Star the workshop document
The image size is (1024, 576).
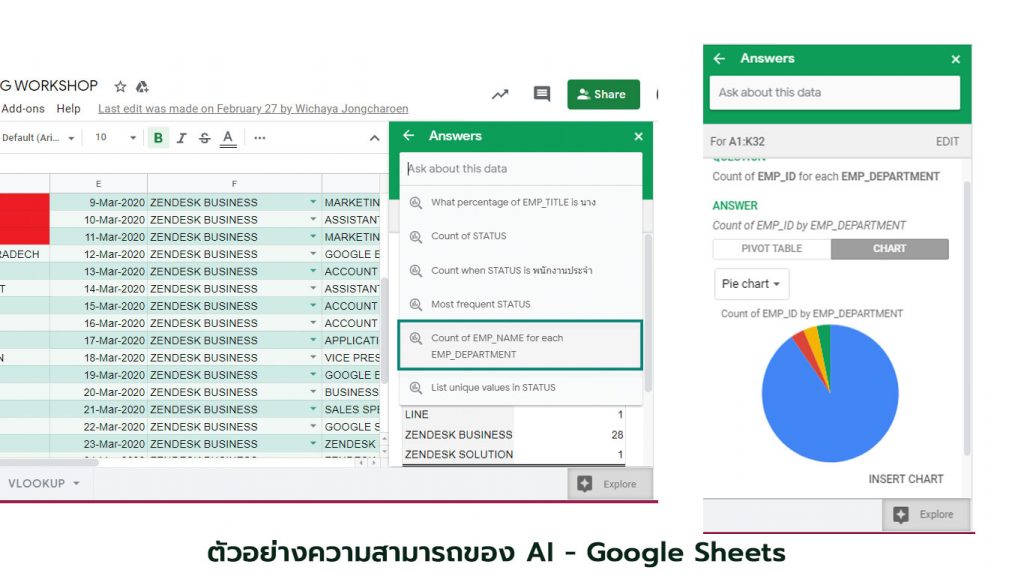pos(120,86)
